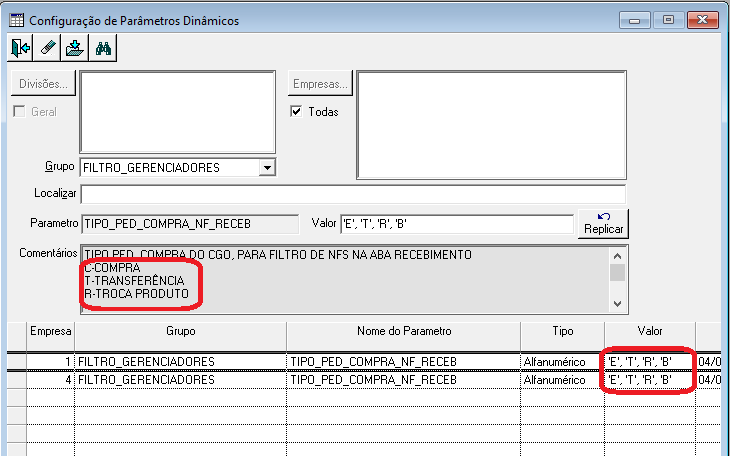Toggle the Geral checkbox
This screenshot has height=456, width=730.
pyautogui.click(x=20, y=112)
